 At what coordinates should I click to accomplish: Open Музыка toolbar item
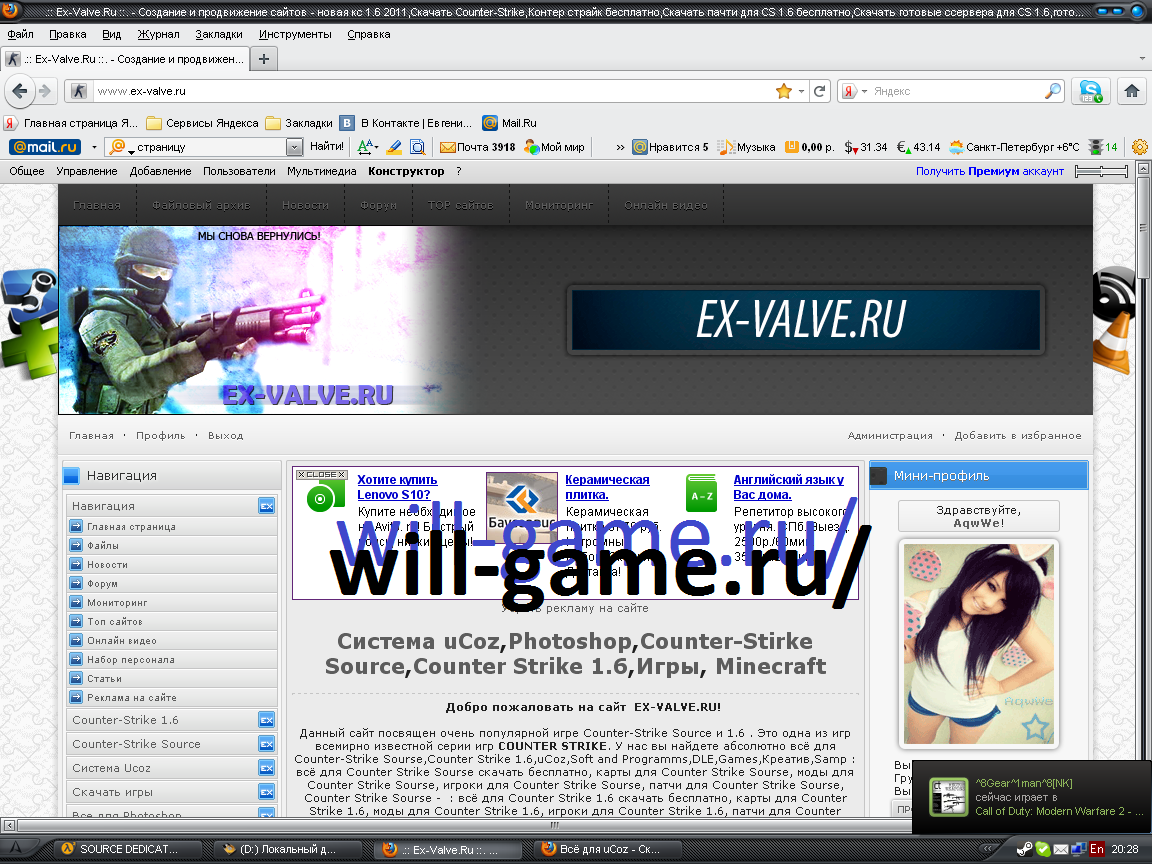[x=747, y=147]
